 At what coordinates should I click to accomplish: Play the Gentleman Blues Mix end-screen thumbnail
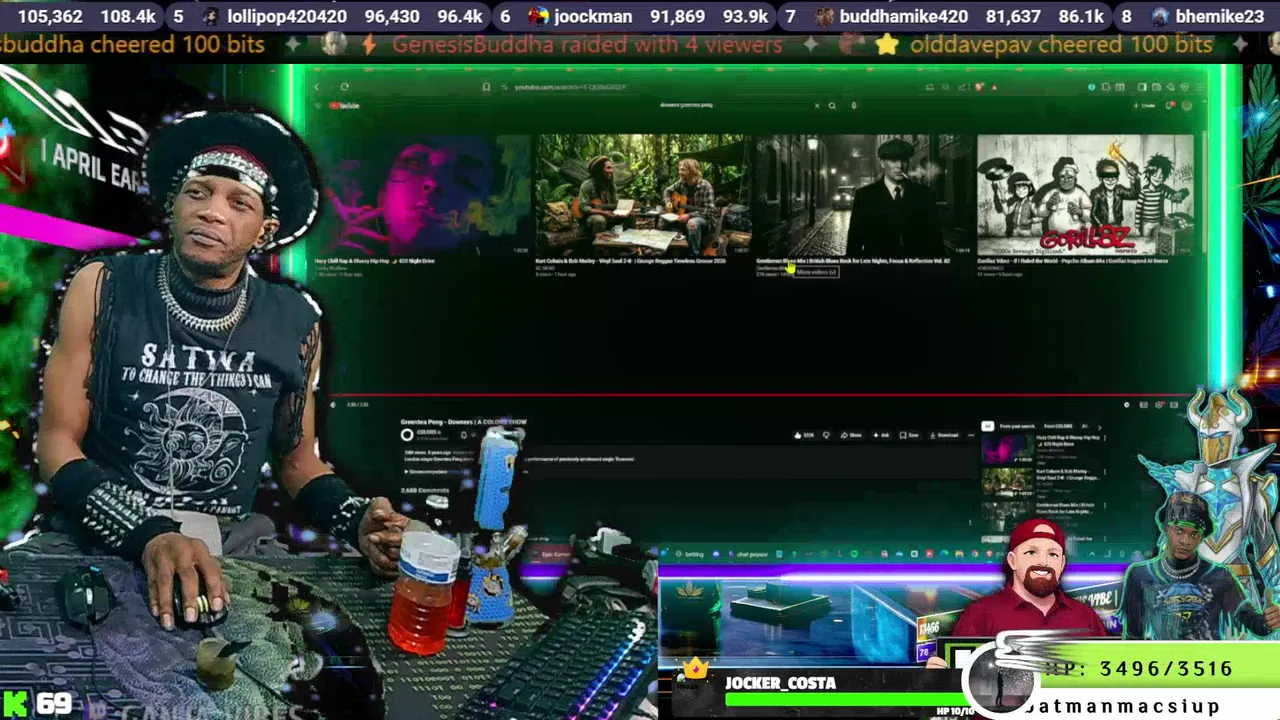point(864,194)
